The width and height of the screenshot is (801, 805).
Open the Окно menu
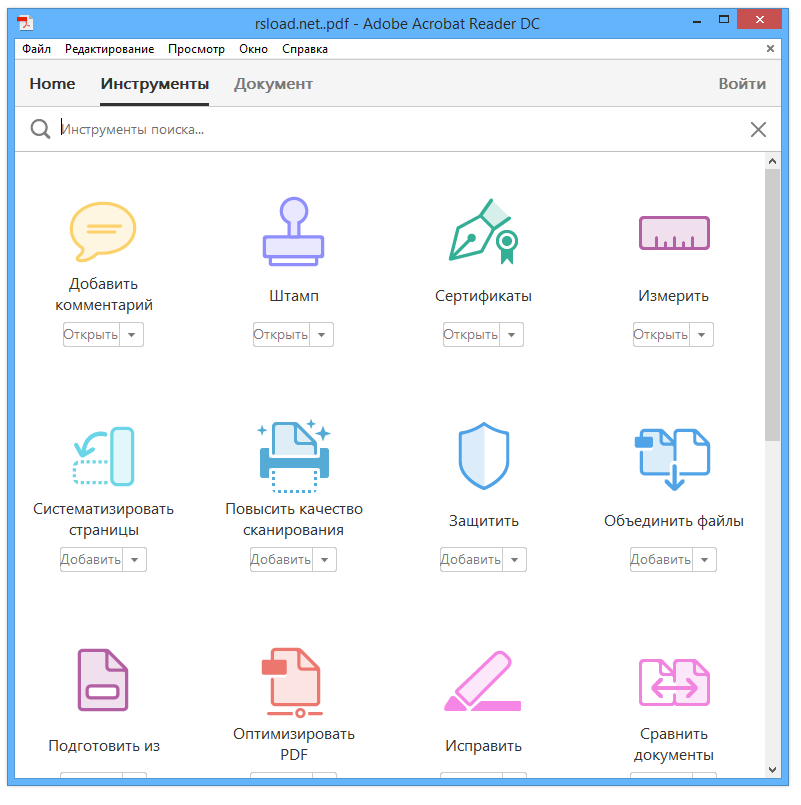254,49
